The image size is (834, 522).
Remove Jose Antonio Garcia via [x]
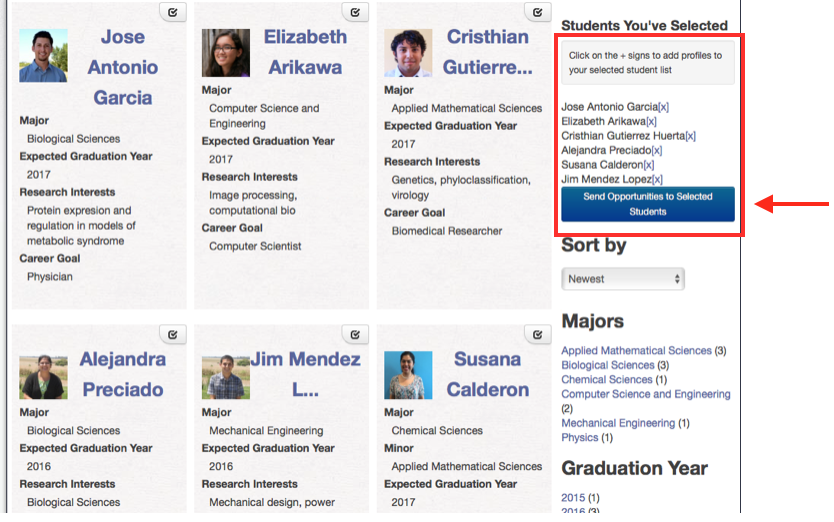[664, 106]
